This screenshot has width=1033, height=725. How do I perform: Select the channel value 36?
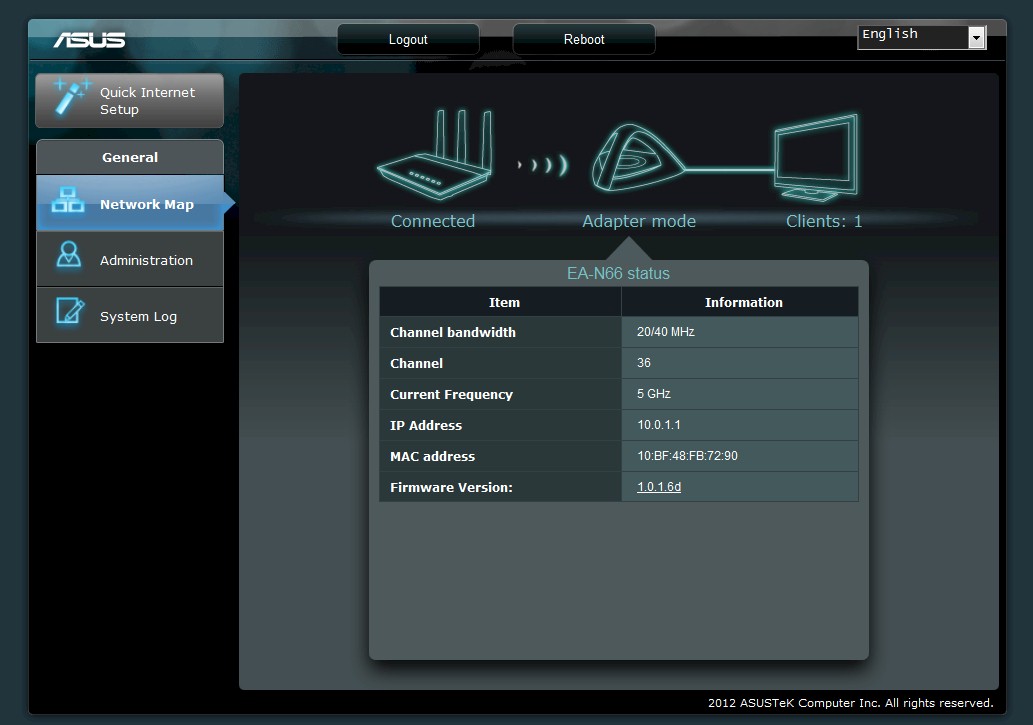[644, 362]
